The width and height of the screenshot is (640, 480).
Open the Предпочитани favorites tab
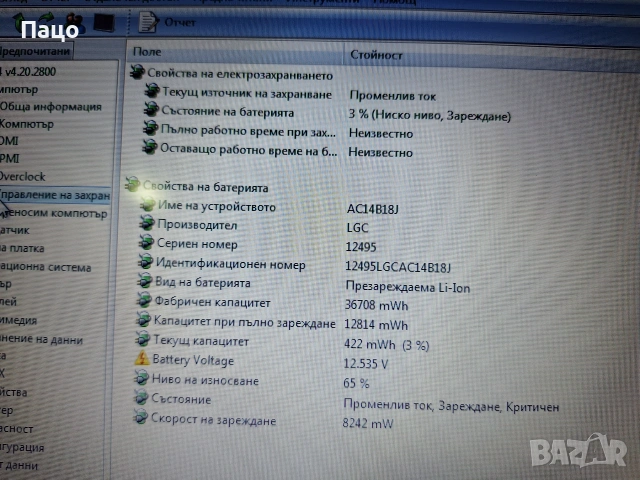pos(35,51)
